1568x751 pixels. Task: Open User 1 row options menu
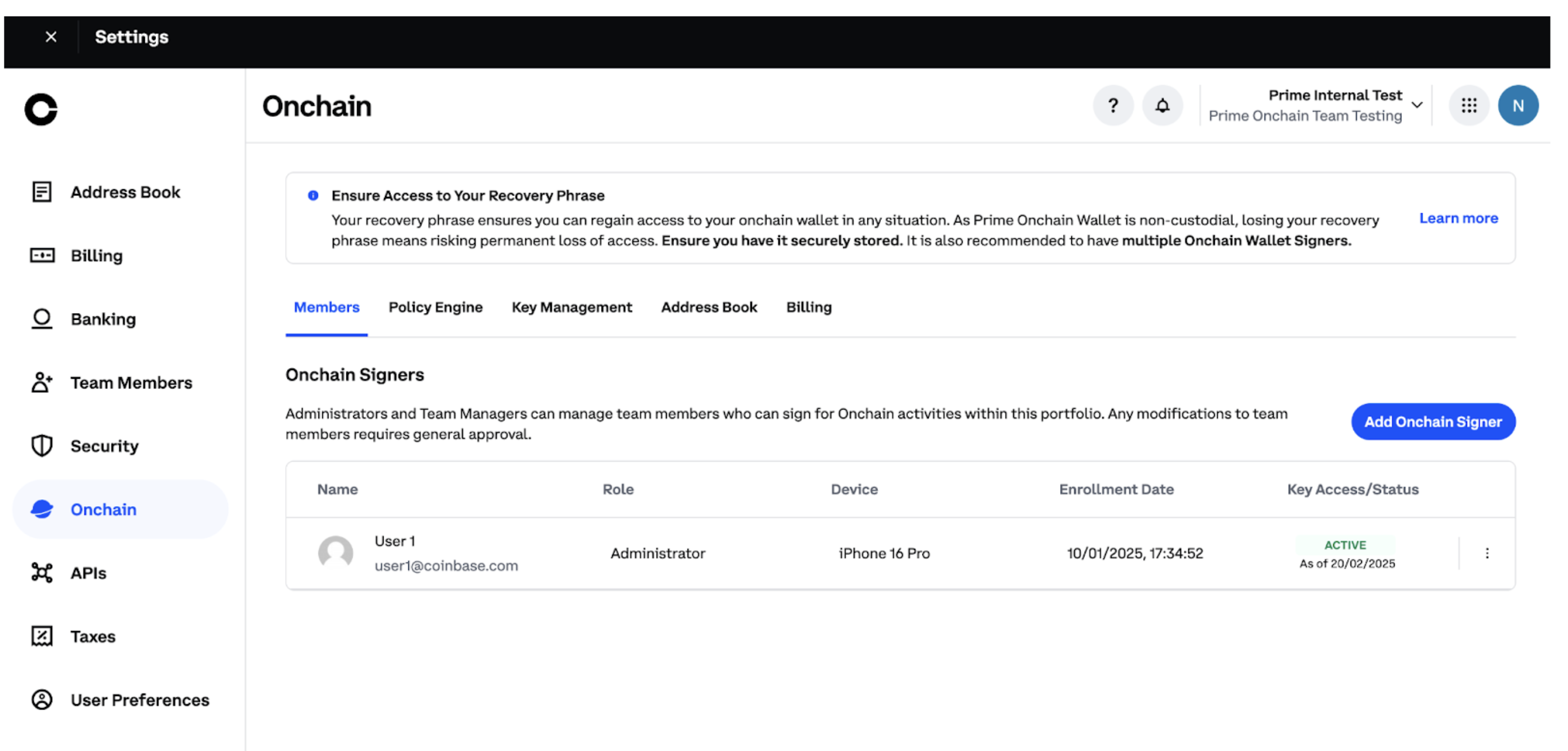coord(1486,553)
